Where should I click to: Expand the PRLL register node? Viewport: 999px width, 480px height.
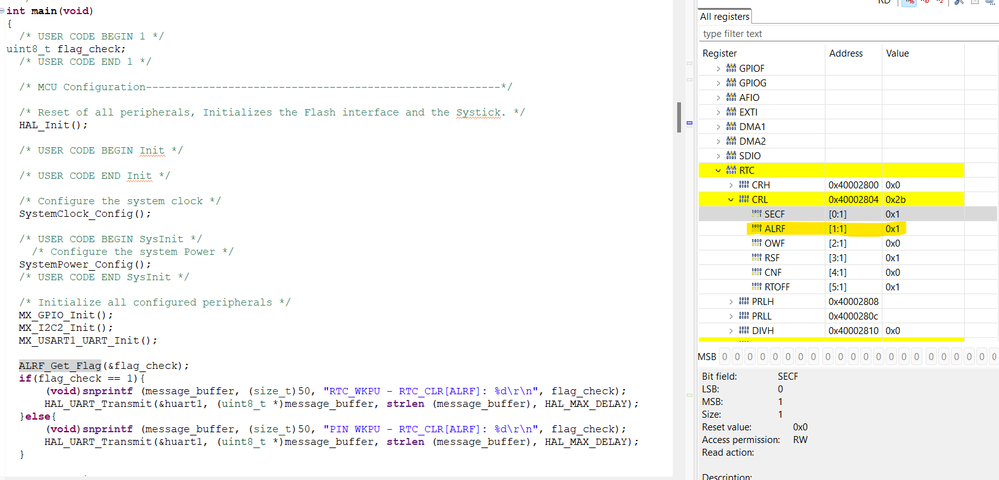pyautogui.click(x=731, y=316)
